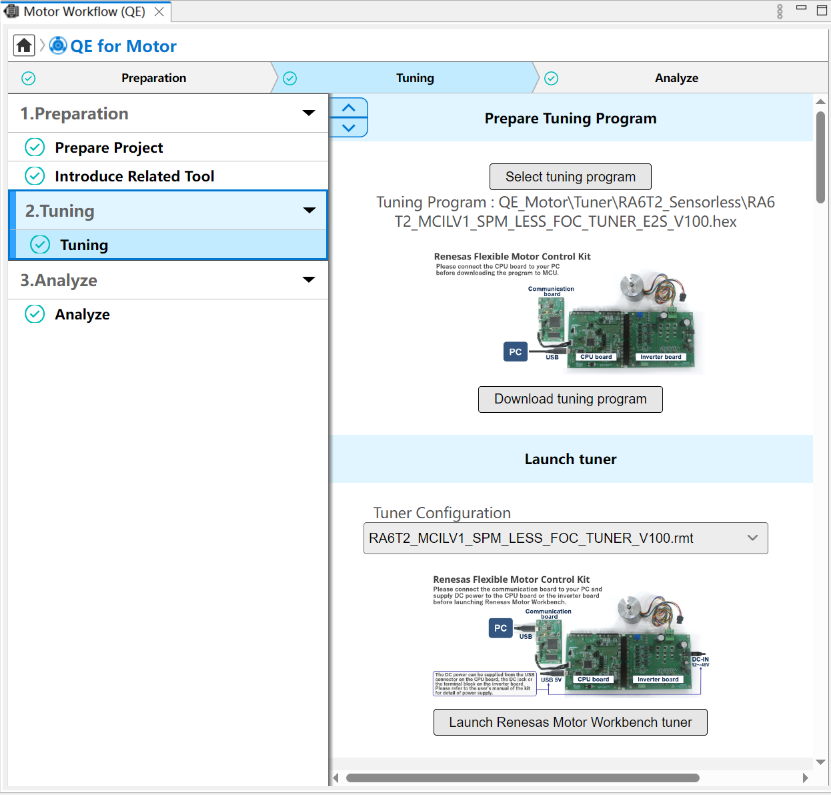Click Select tuning program button

coord(570,177)
